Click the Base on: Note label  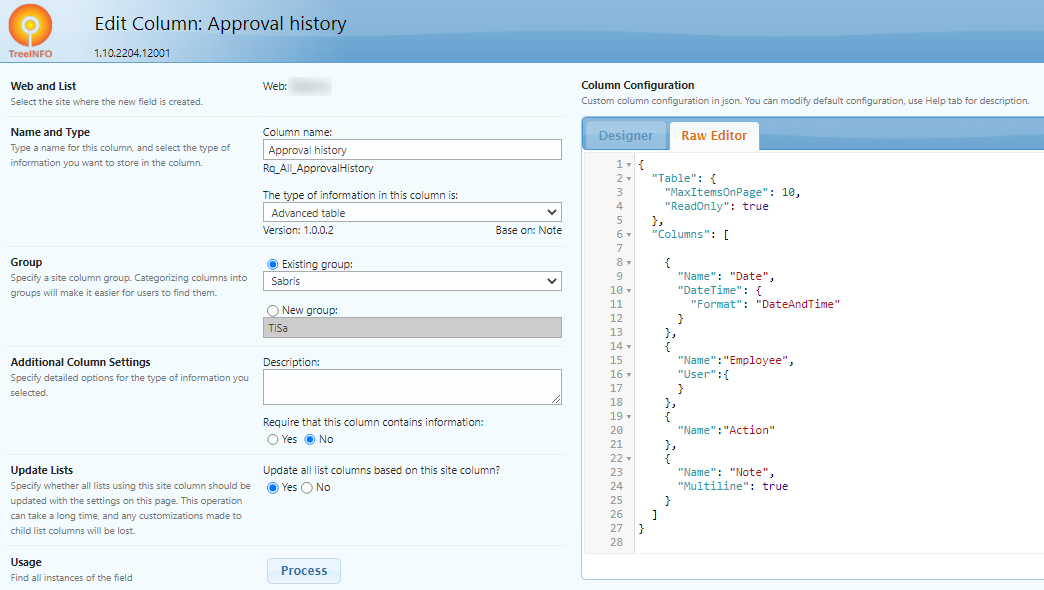[529, 230]
